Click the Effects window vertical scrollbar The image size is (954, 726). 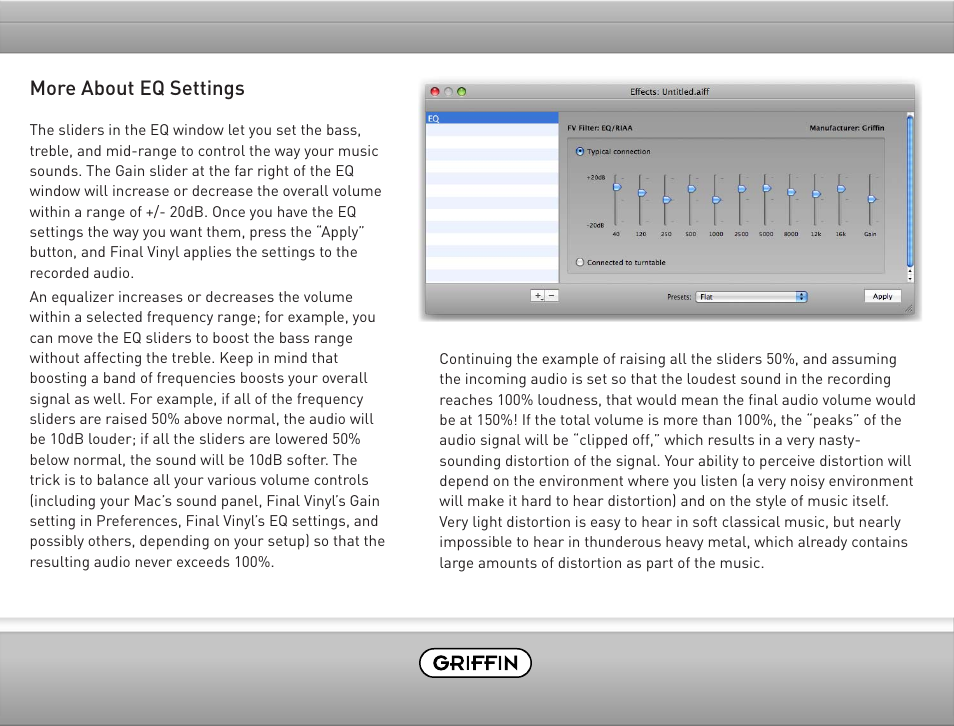pyautogui.click(x=910, y=192)
